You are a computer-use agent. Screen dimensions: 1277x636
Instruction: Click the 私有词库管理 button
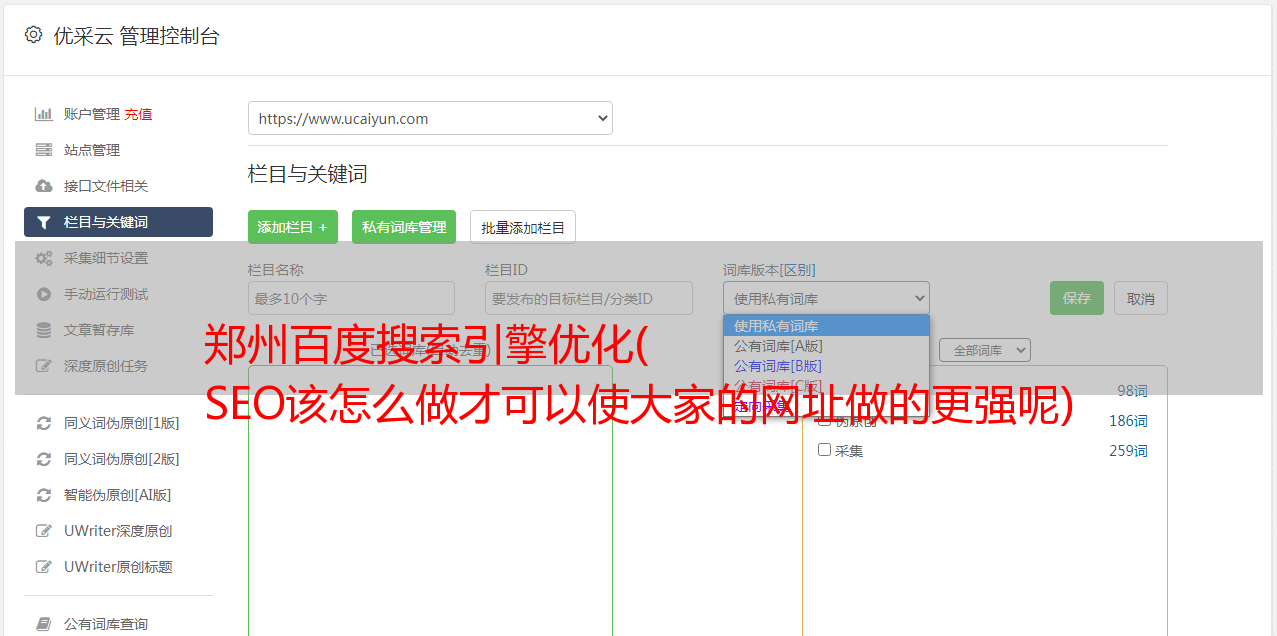(404, 227)
